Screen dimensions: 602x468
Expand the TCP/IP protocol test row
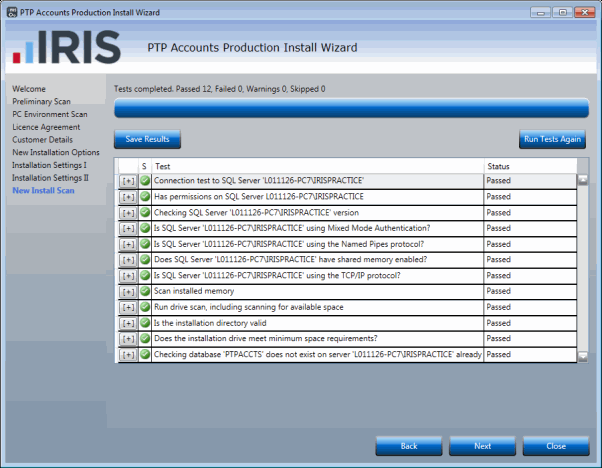[128, 276]
